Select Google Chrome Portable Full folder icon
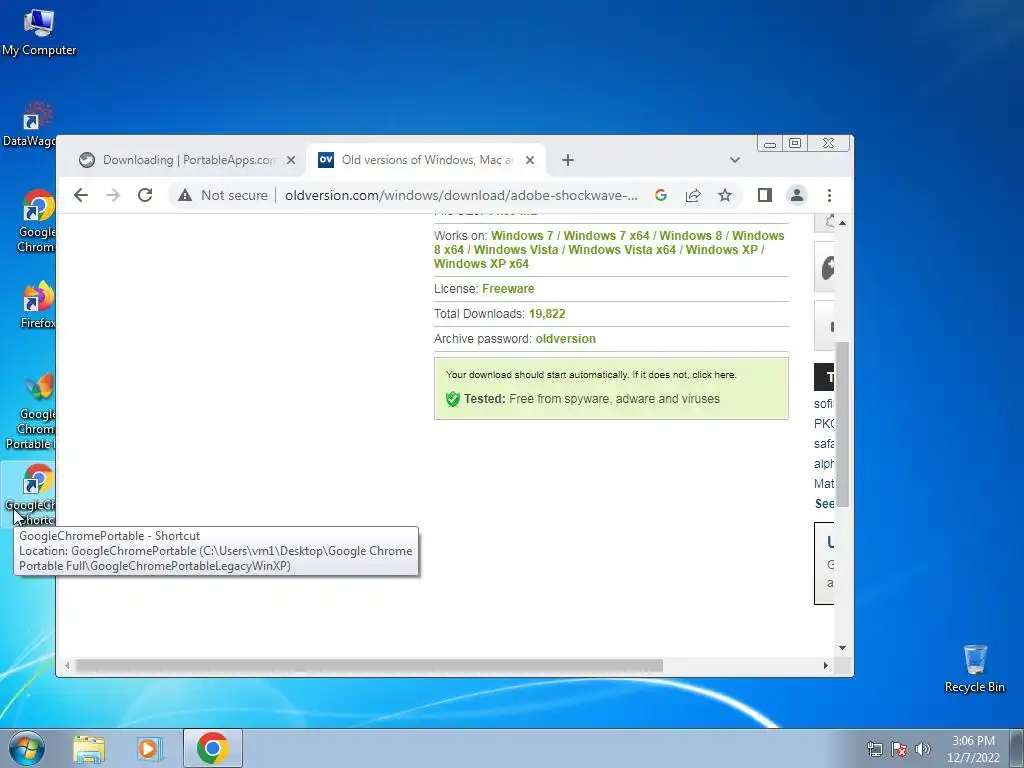The image size is (1024, 768). (x=31, y=411)
